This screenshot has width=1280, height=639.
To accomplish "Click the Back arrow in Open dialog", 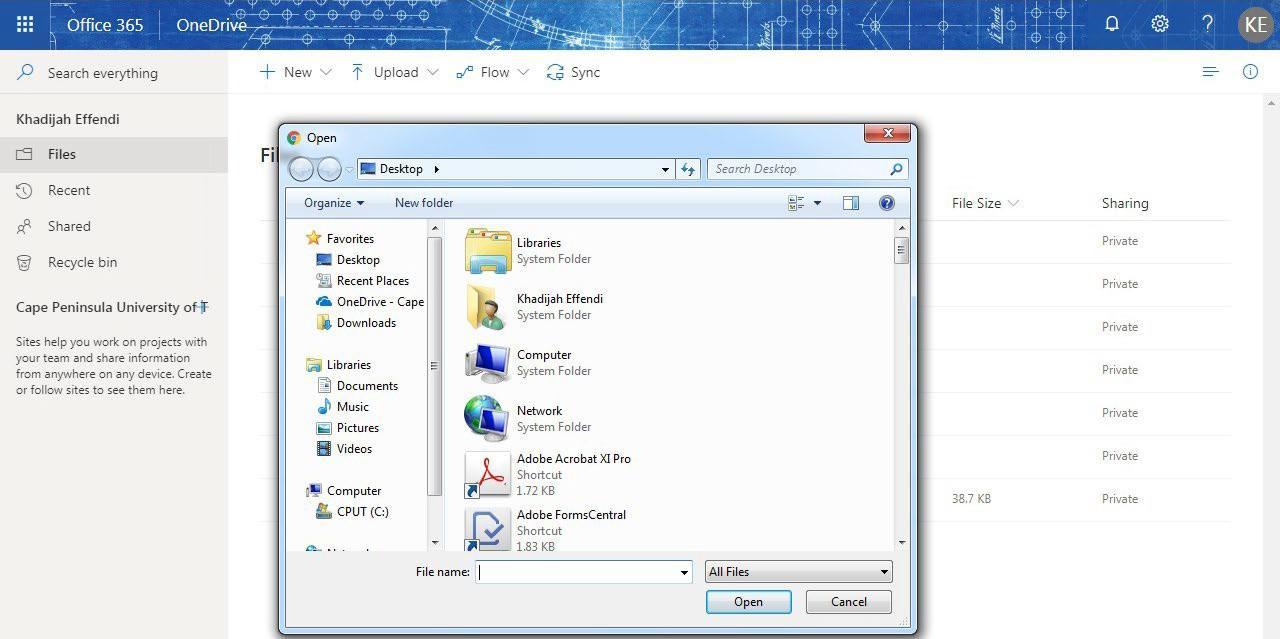I will coord(301,169).
